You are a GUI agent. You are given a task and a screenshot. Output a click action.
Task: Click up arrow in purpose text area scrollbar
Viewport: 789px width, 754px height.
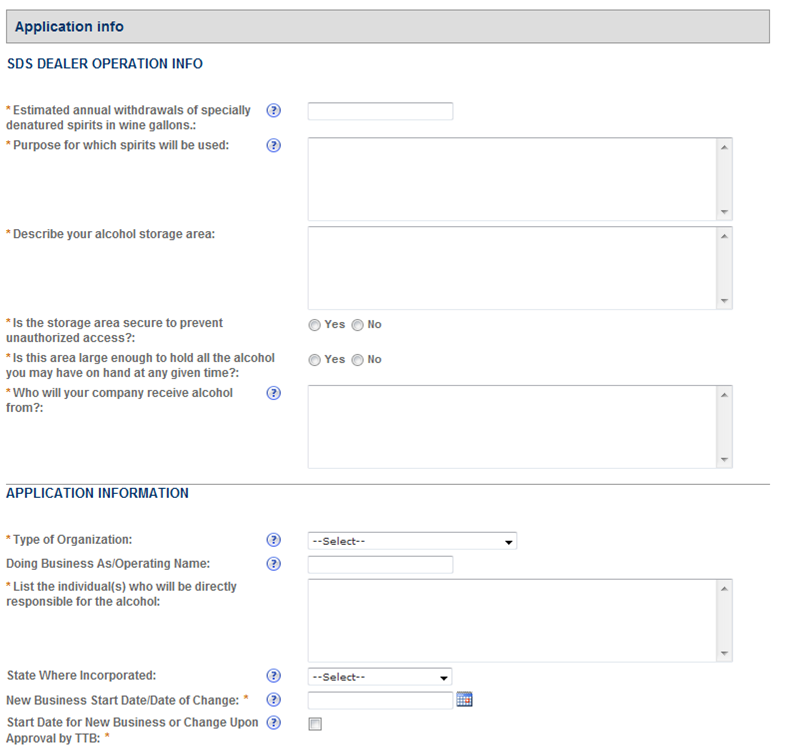724,147
